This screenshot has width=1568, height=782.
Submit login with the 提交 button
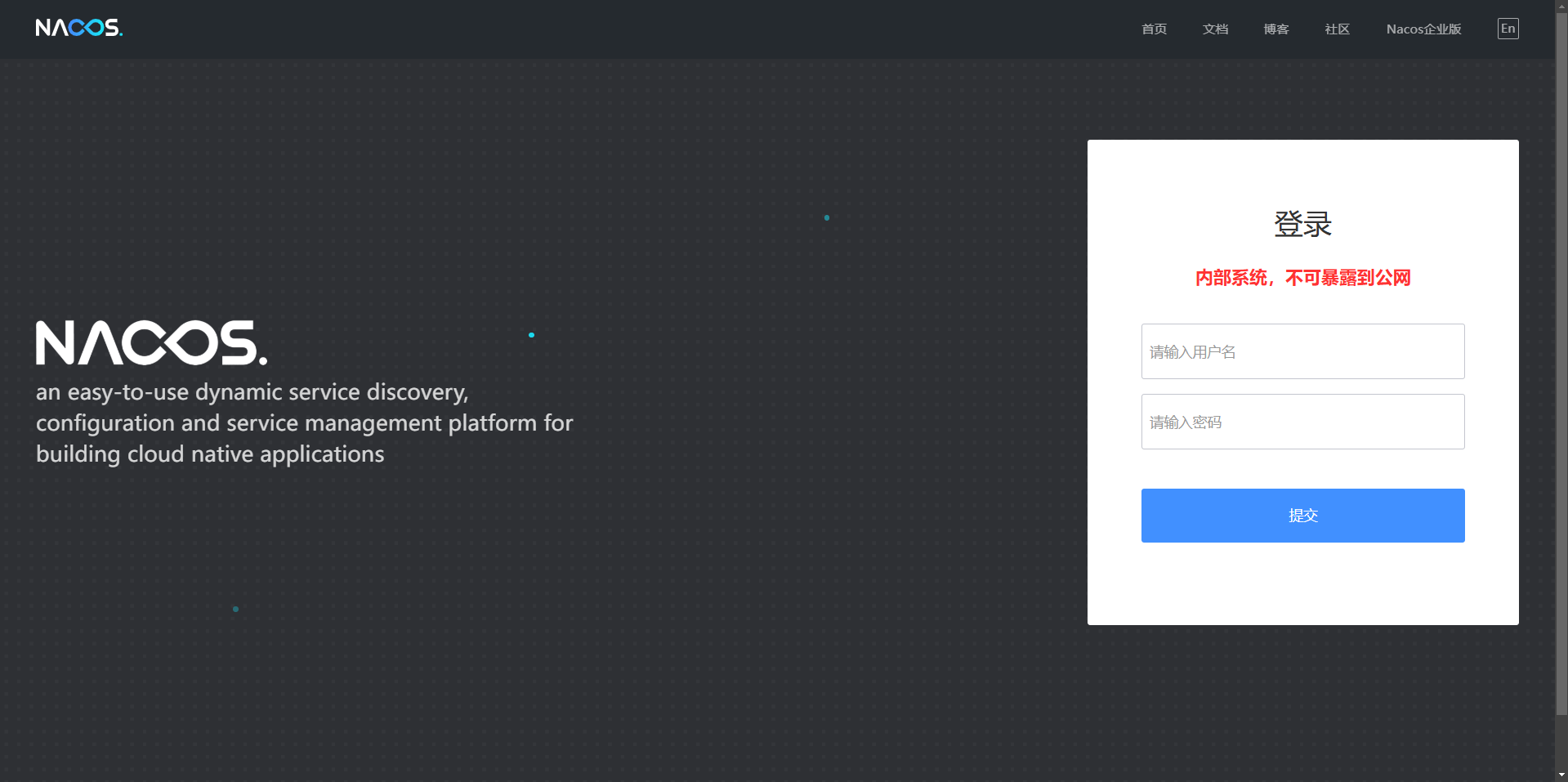coord(1302,516)
